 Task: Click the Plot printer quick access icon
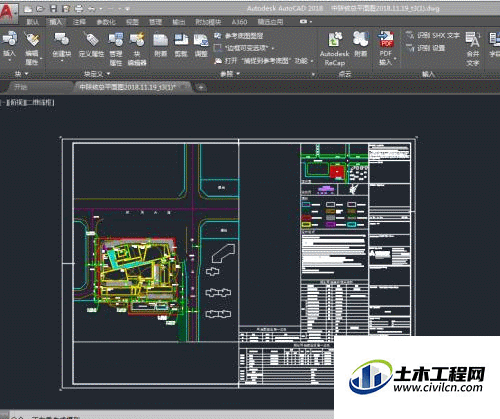(x=79, y=9)
